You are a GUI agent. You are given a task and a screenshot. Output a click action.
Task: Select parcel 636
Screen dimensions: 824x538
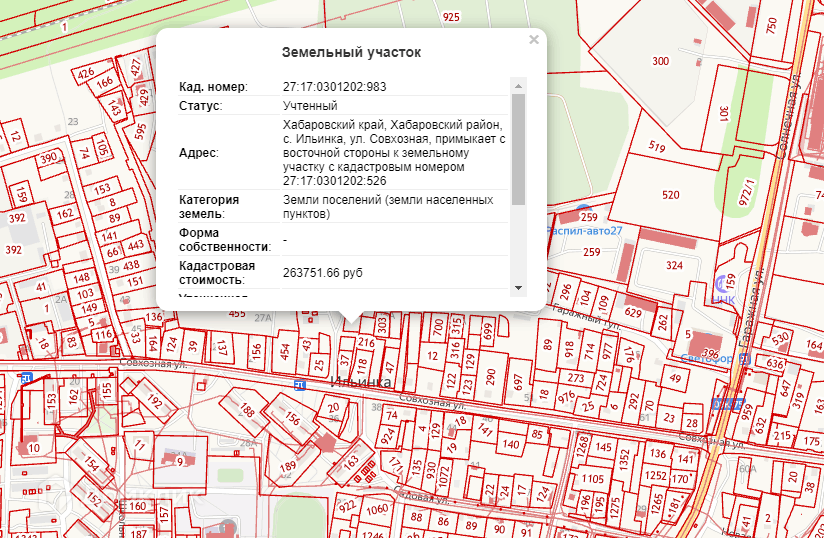[x=775, y=364]
